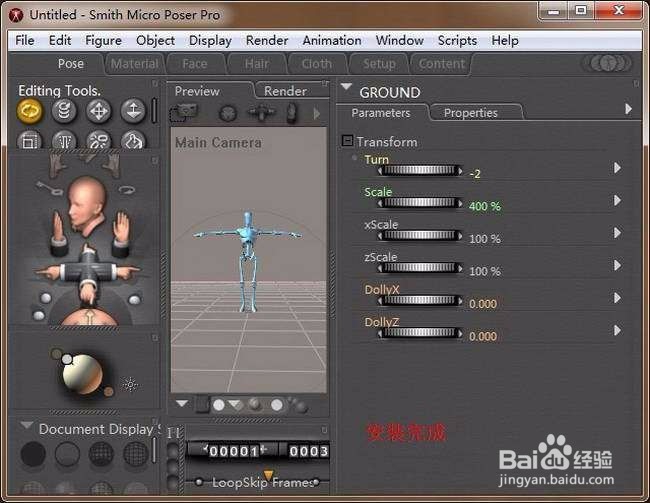650x503 pixels.
Task: Switch to the Cloth room tab
Action: (316, 64)
